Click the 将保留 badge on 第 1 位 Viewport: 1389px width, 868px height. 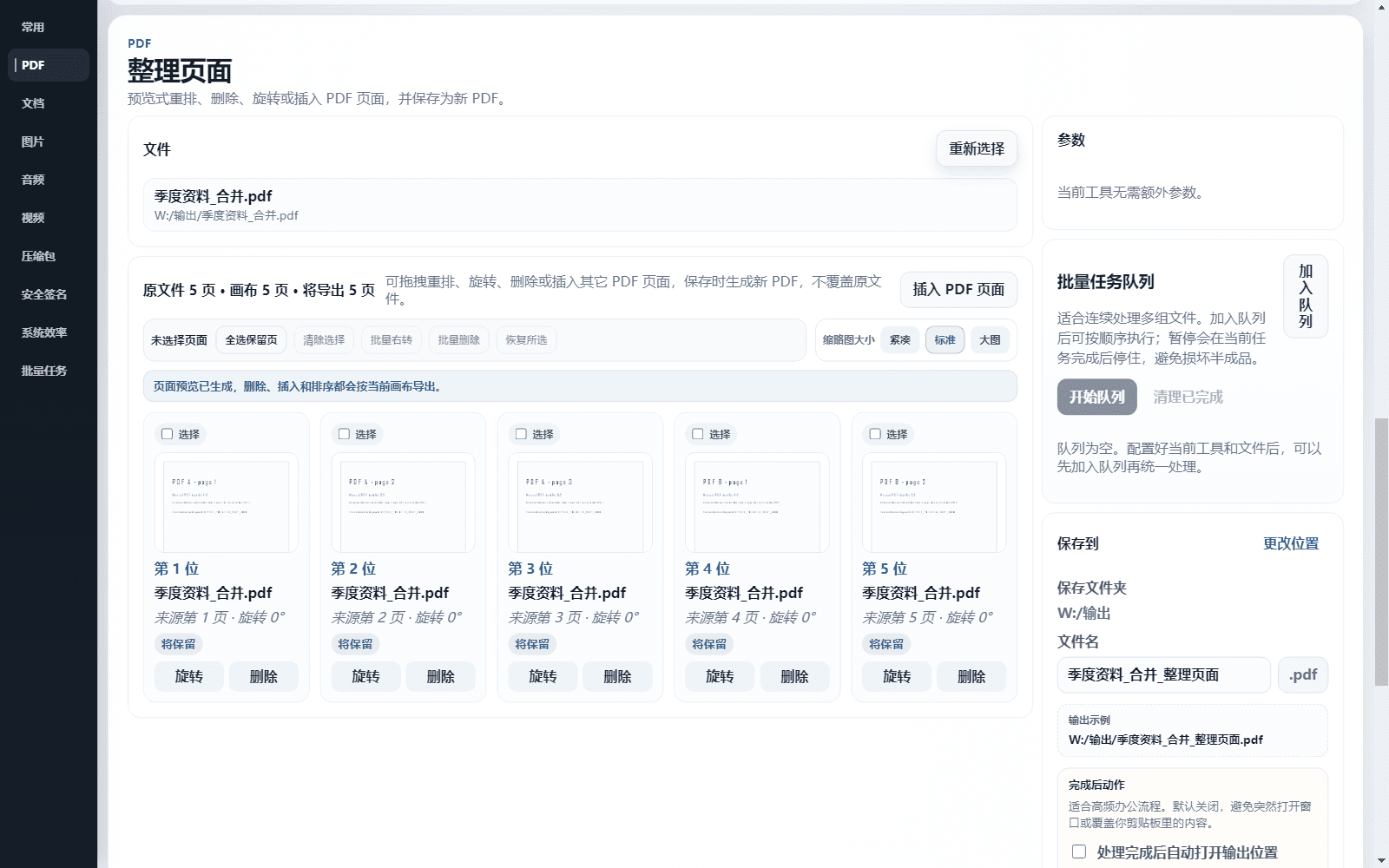tap(178, 644)
